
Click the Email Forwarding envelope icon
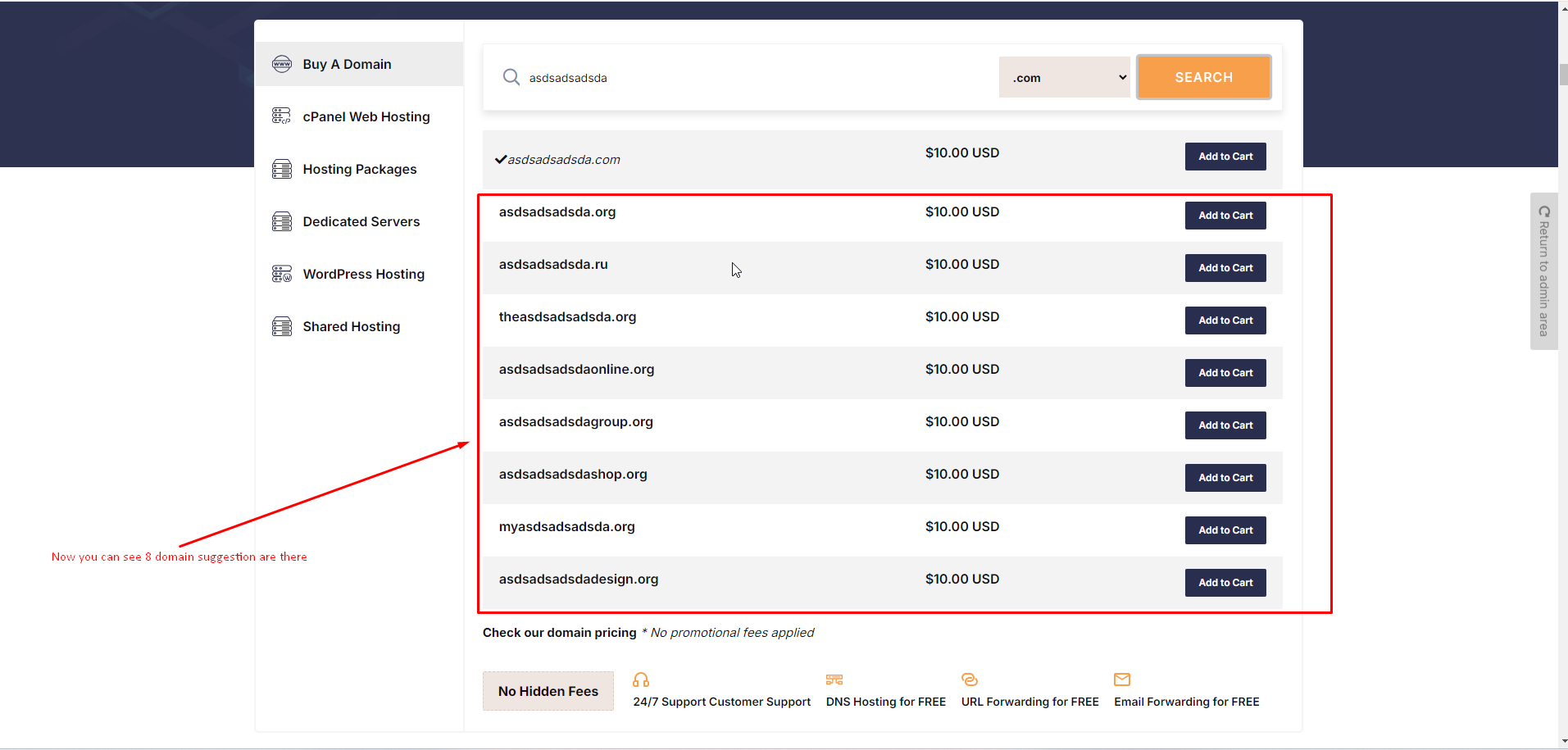(x=1122, y=680)
